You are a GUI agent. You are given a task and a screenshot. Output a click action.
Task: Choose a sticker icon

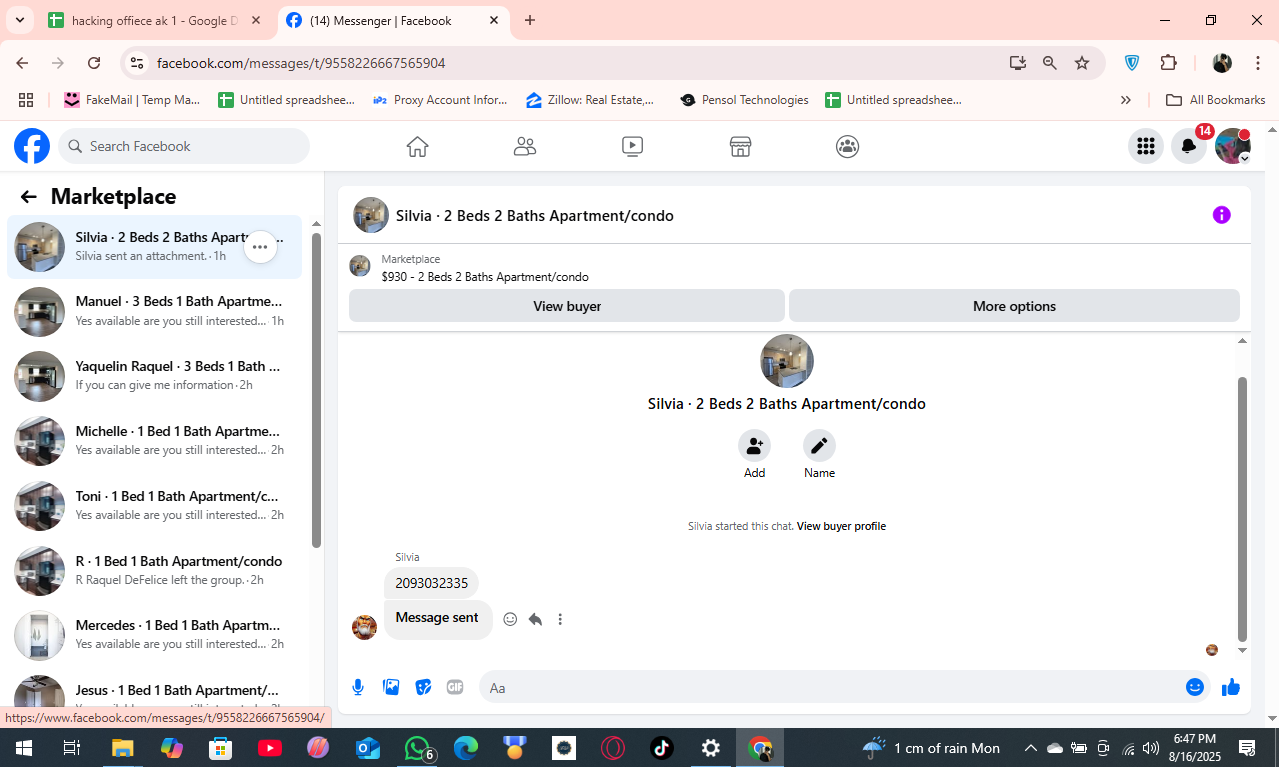[423, 687]
